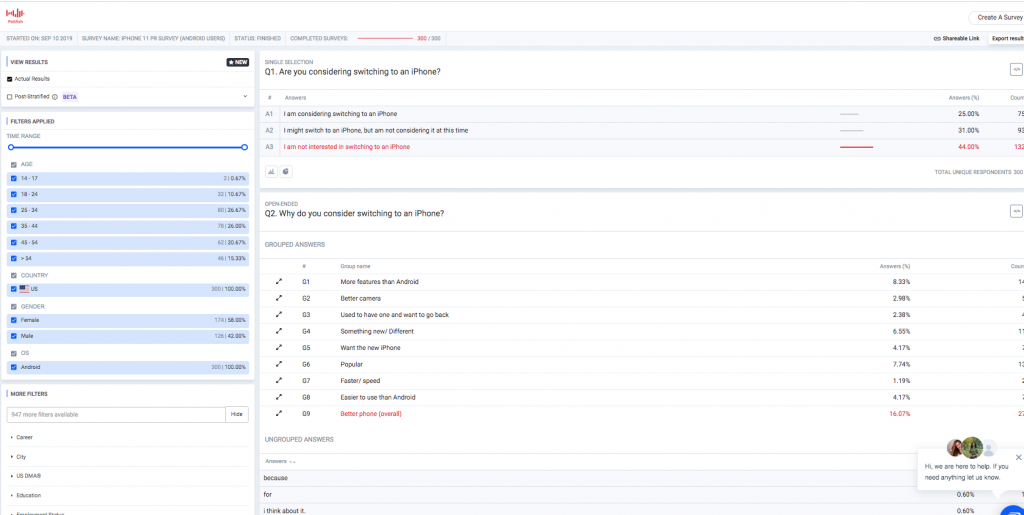This screenshot has width=1024, height=515.
Task: Sort ungrouped Answers column
Action: tap(281, 461)
